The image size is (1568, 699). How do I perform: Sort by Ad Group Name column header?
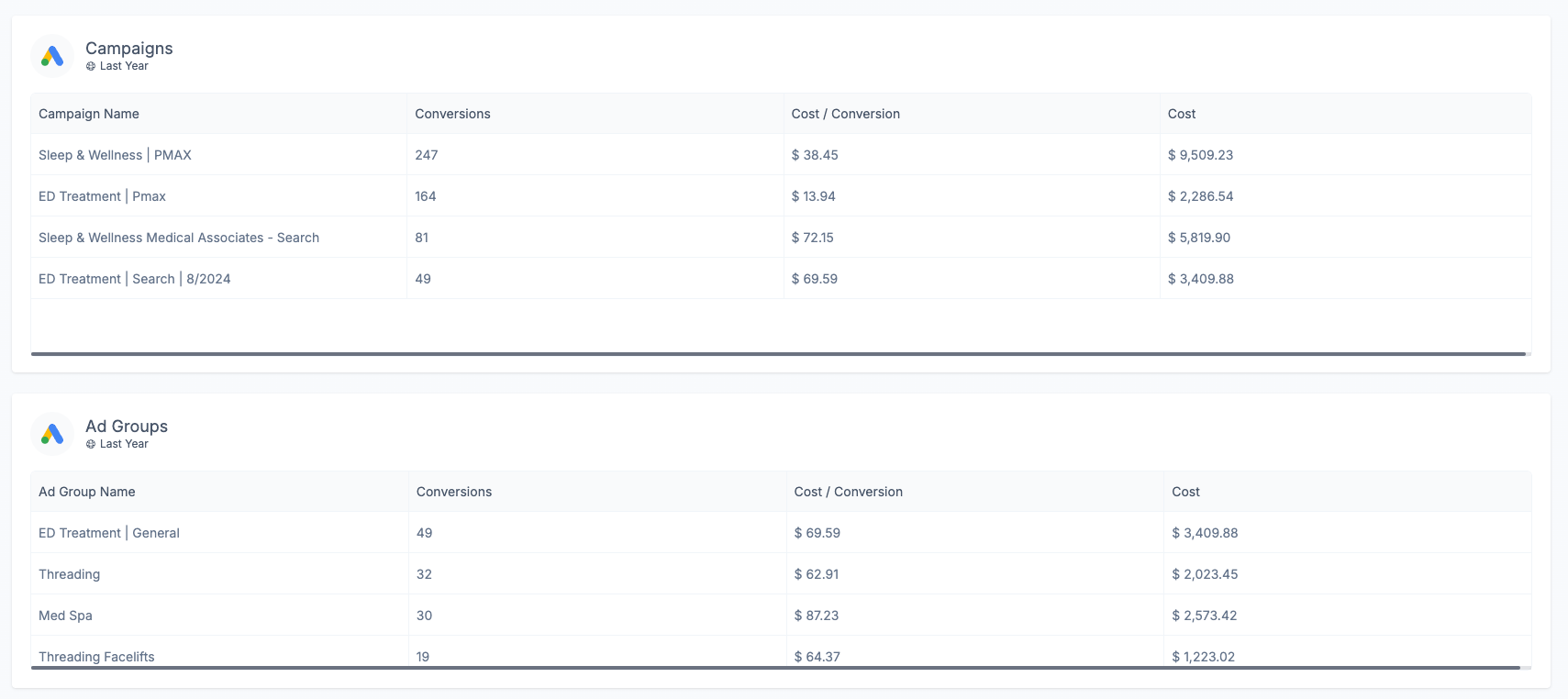(87, 492)
